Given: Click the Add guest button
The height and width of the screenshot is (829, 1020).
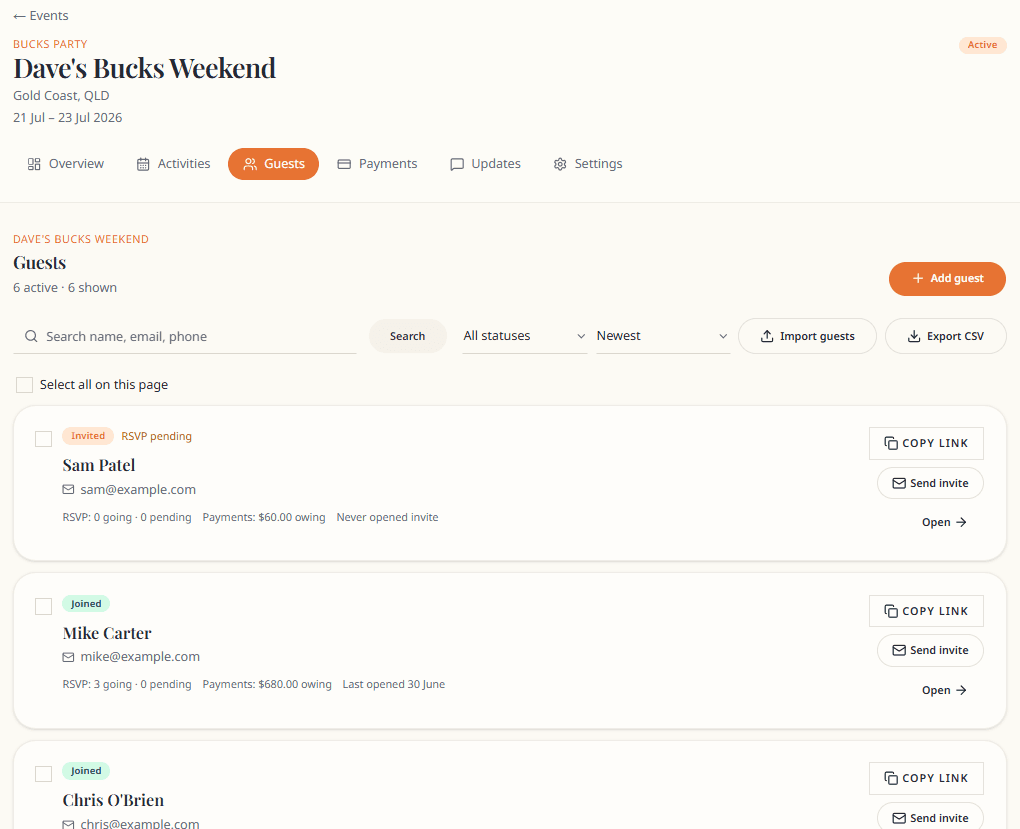Looking at the screenshot, I should coord(947,279).
